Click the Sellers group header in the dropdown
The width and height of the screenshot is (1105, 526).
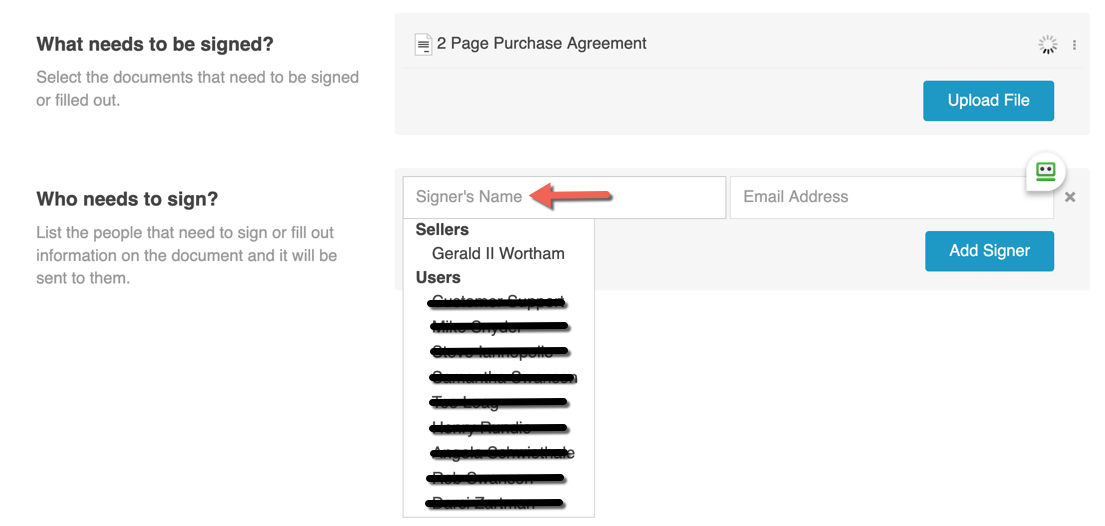click(442, 230)
